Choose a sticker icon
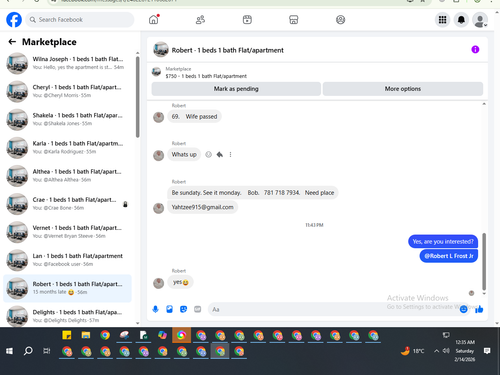 tap(183, 309)
